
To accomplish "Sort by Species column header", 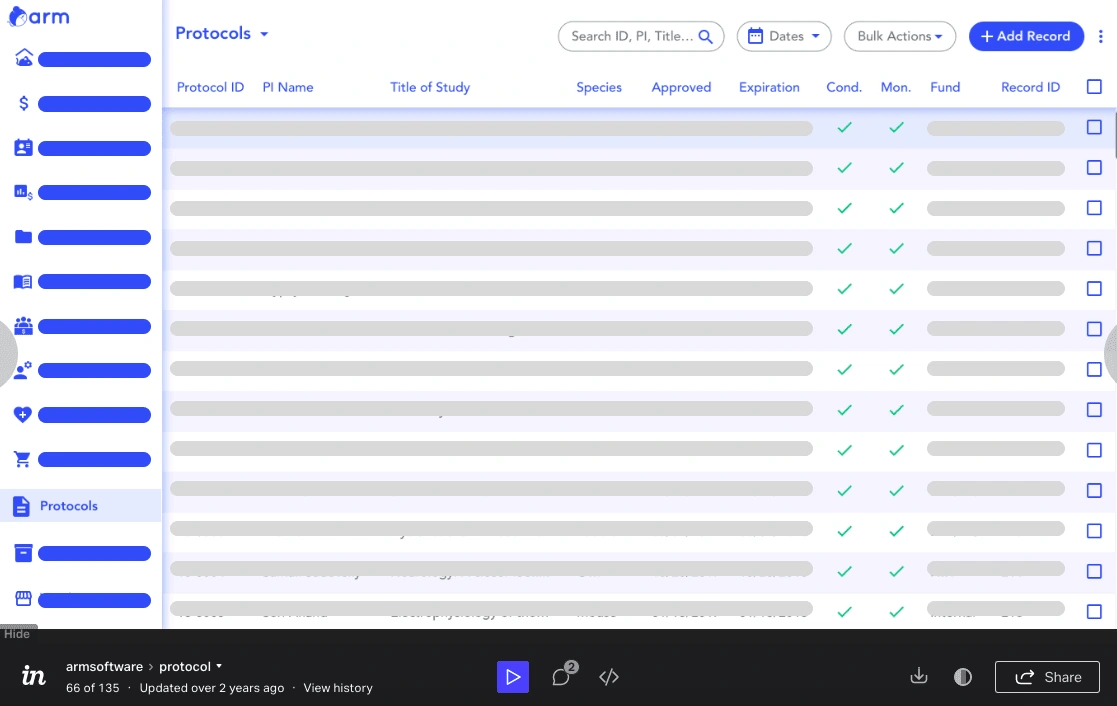I will point(599,87).
